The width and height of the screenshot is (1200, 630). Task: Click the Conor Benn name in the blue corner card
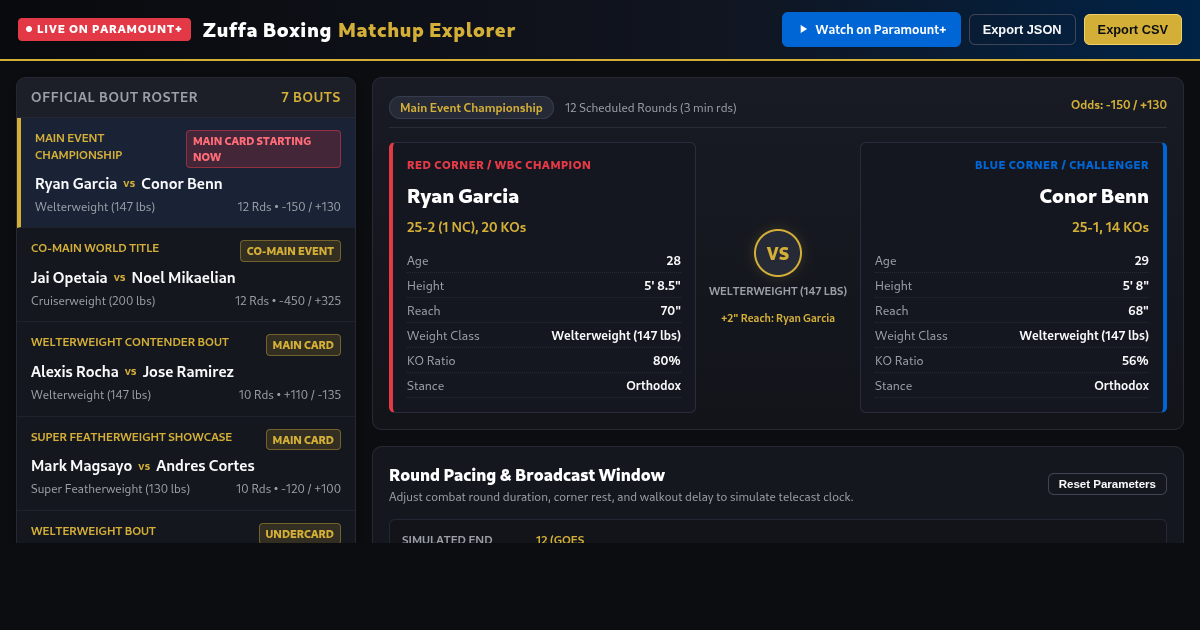click(x=1094, y=196)
